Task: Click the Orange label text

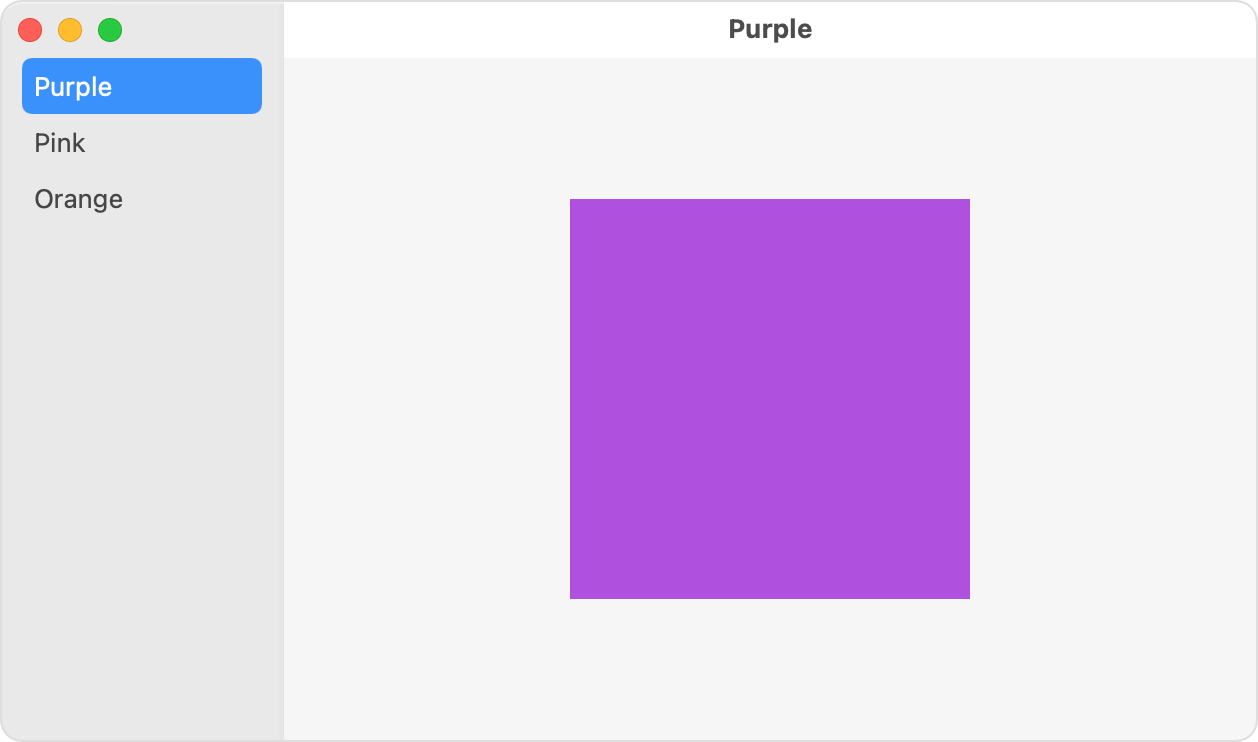Action: click(x=78, y=199)
